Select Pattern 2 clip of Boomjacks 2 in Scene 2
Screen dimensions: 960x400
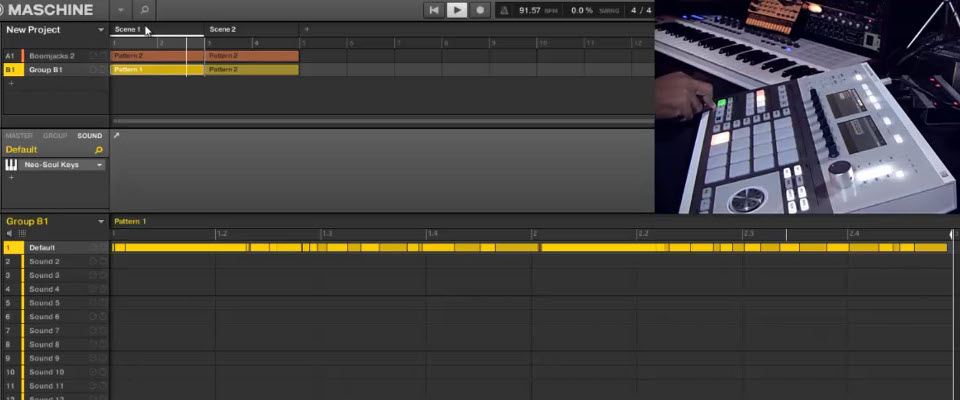(252, 56)
